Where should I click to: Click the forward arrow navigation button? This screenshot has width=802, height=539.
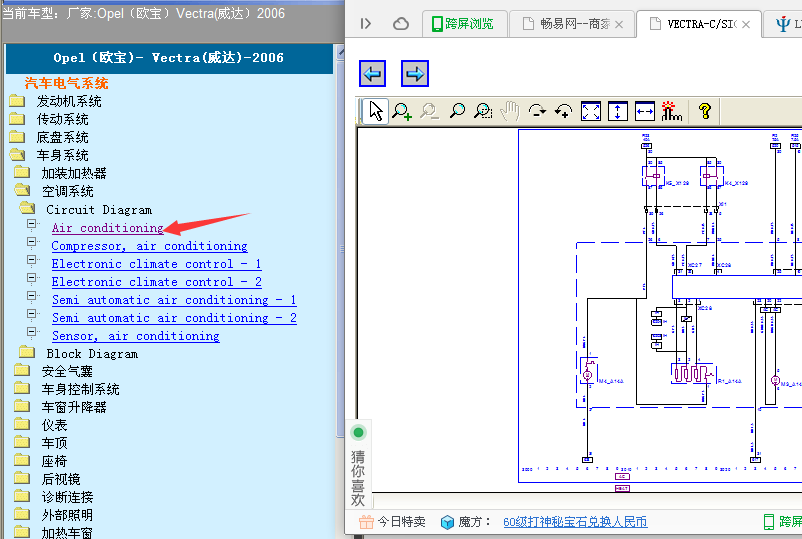point(414,74)
